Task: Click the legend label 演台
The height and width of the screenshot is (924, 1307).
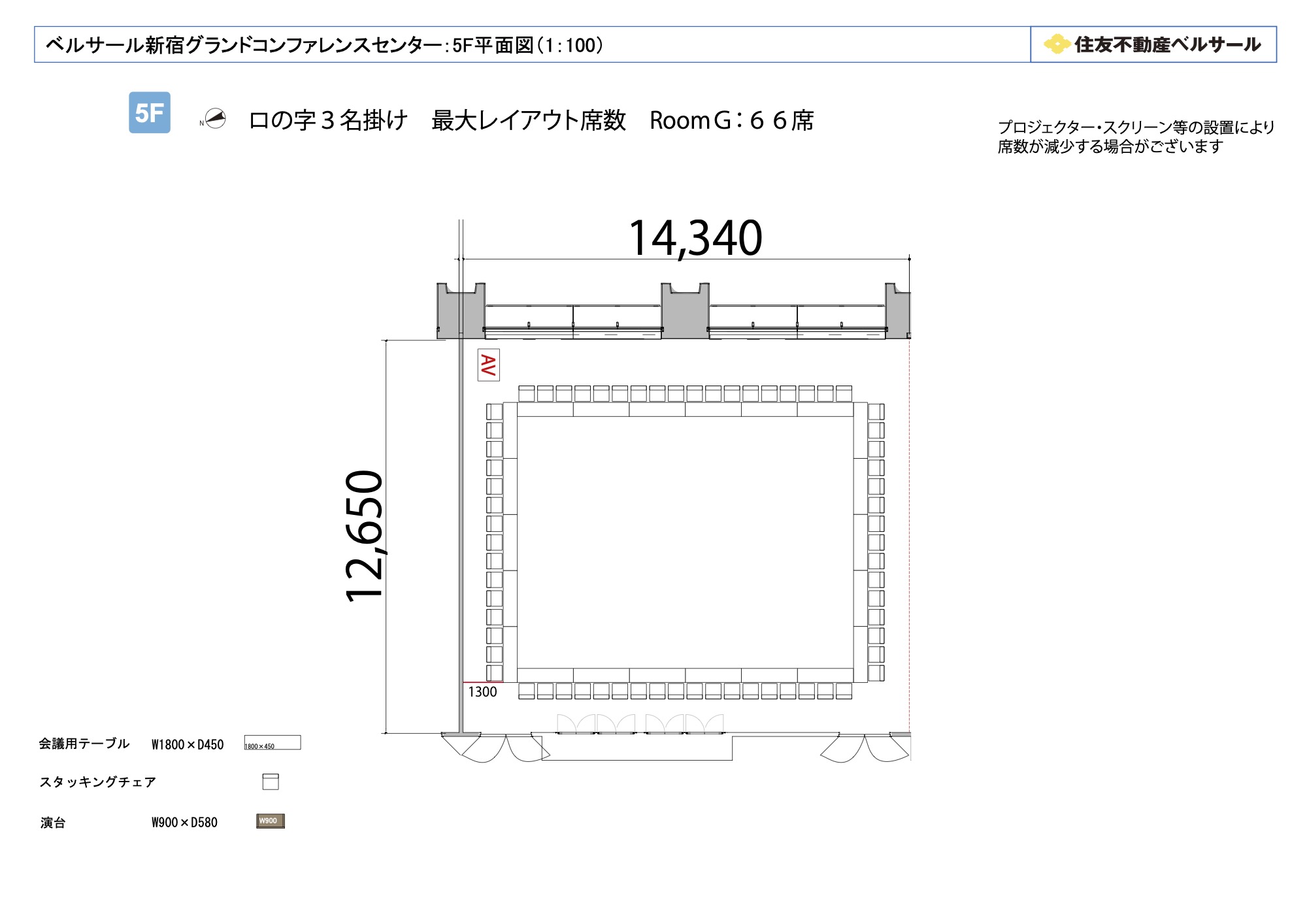Action: 53,823
